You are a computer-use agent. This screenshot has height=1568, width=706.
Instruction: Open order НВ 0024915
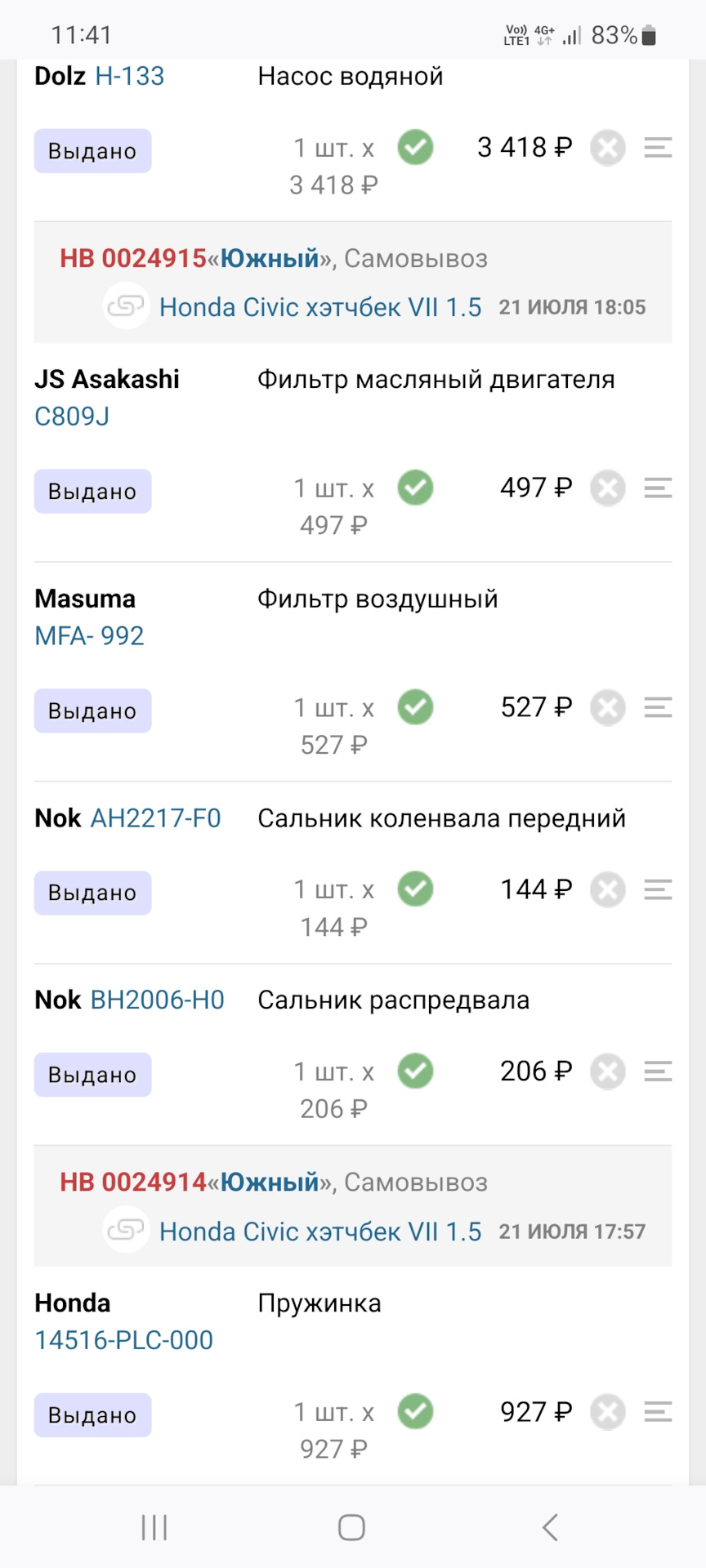pos(133,259)
